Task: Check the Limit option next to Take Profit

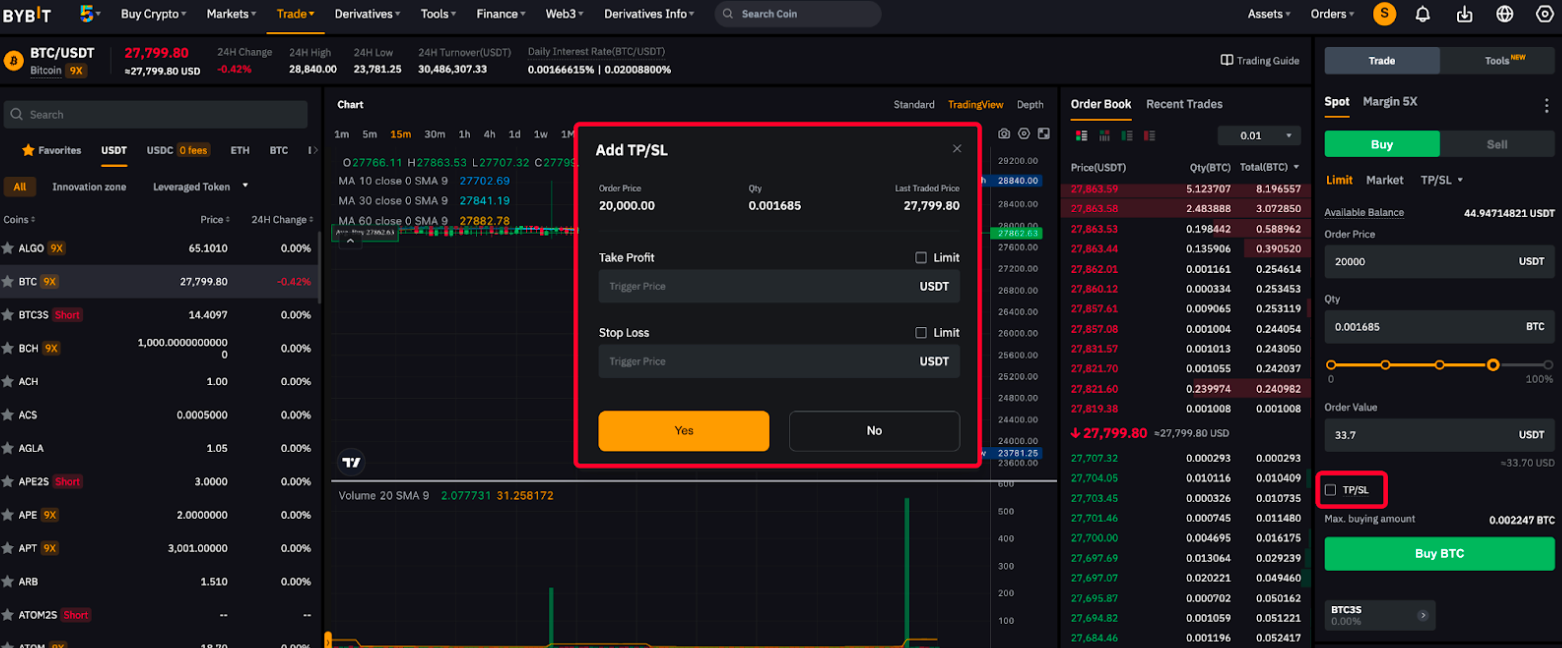Action: (x=920, y=257)
